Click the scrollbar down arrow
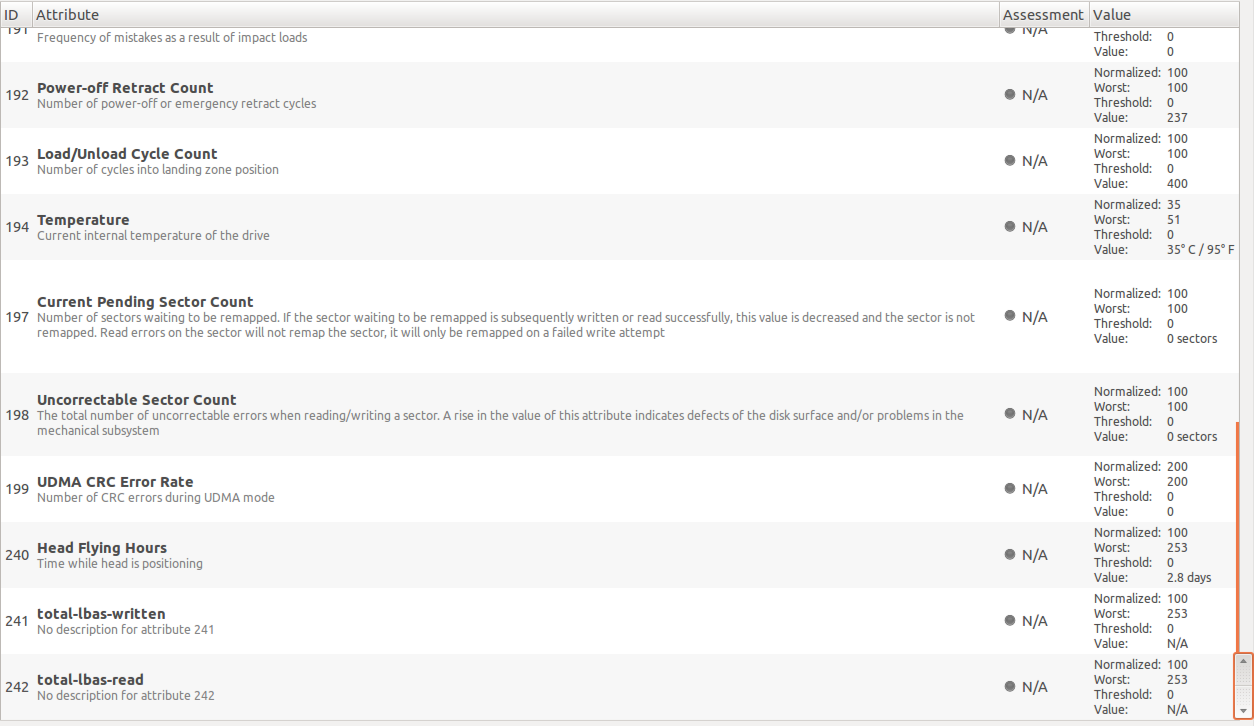Image resolution: width=1254 pixels, height=726 pixels. coord(1243,710)
